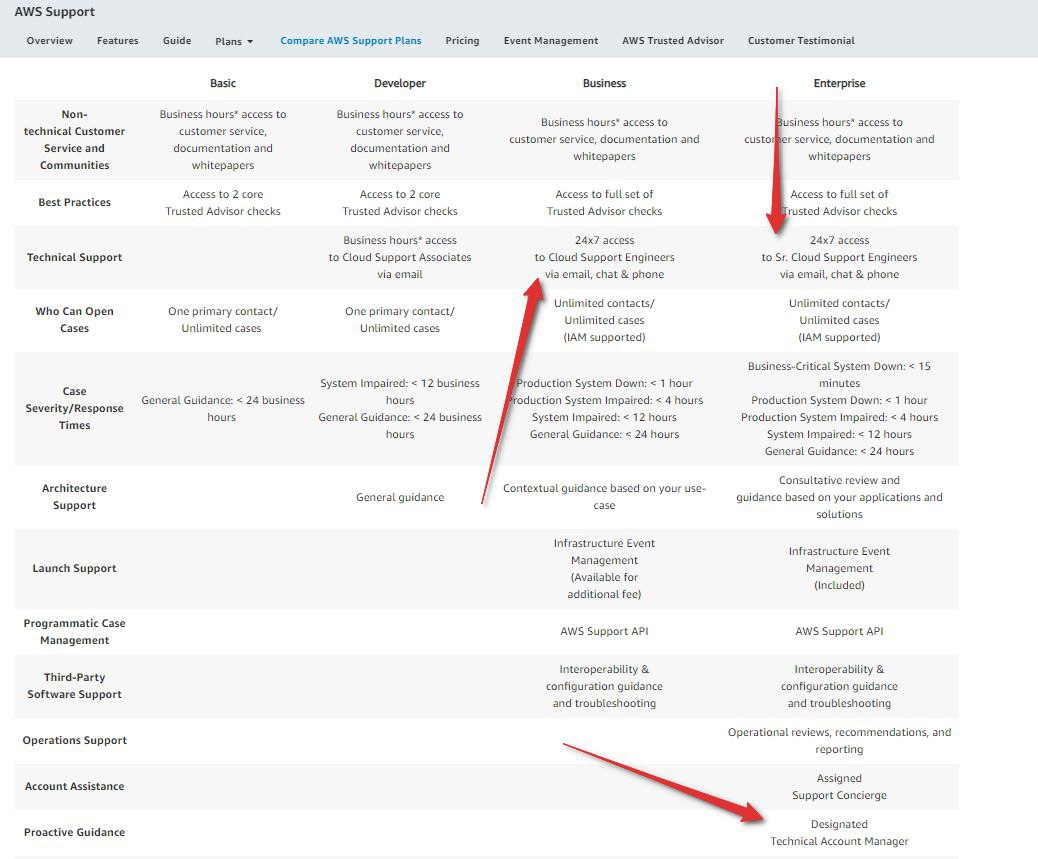Expand the Plans dropdown menu
Image resolution: width=1038 pixels, height=859 pixels.
tap(234, 41)
